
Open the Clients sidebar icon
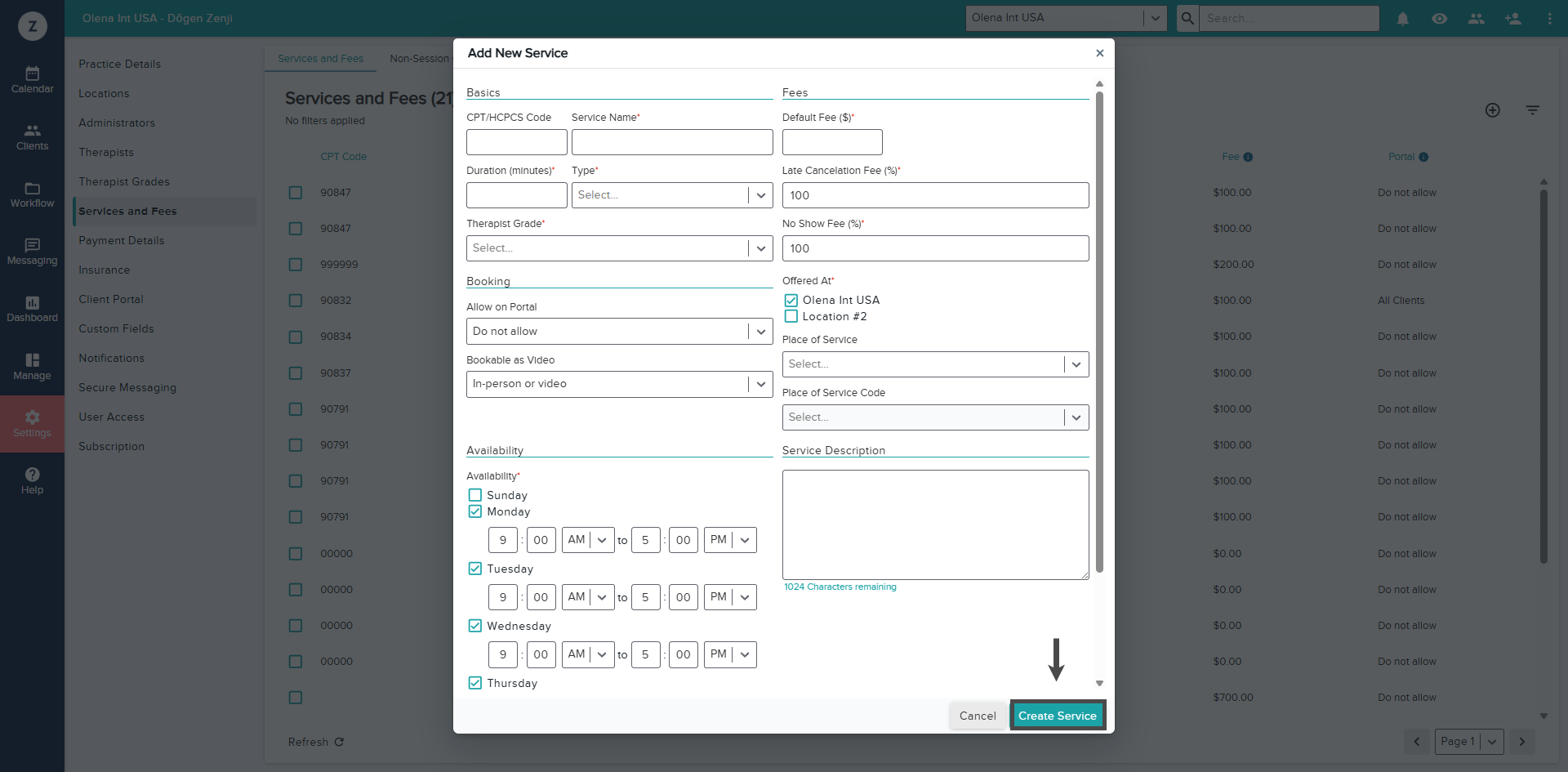click(x=32, y=137)
